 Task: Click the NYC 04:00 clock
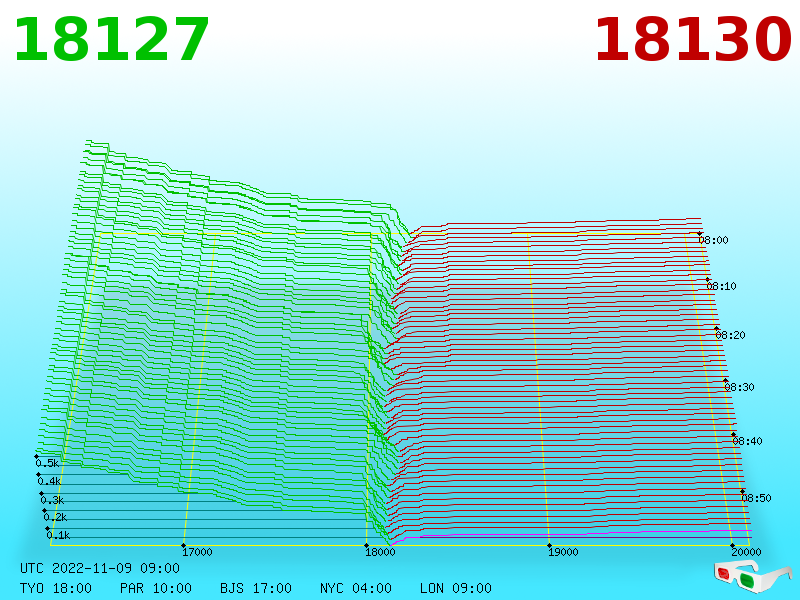[x=356, y=588]
